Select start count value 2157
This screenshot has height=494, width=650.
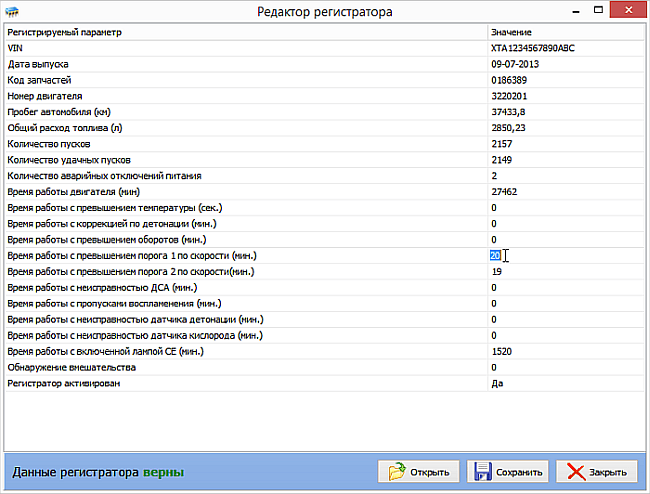(x=502, y=144)
